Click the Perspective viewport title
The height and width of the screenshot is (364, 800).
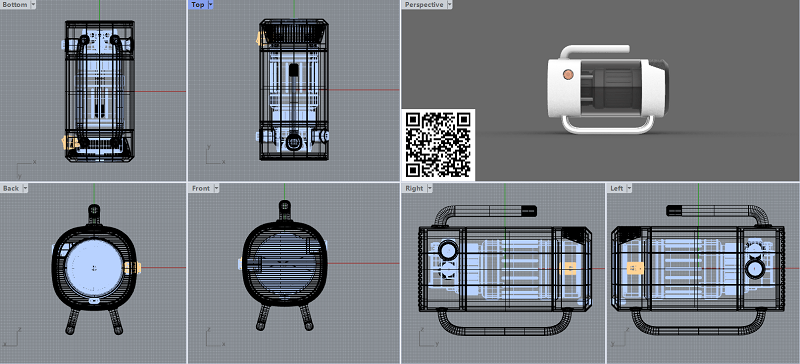424,5
